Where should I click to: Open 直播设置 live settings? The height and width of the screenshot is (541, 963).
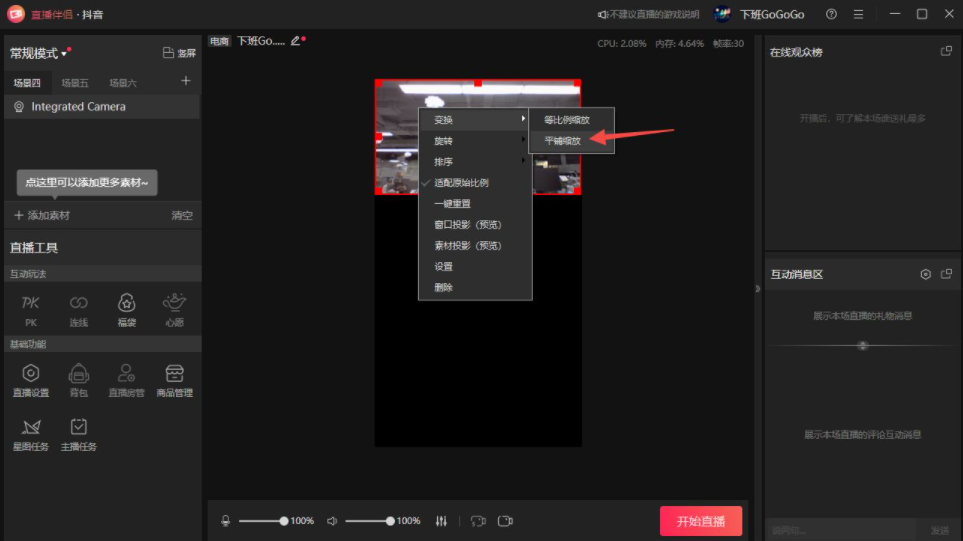point(30,379)
